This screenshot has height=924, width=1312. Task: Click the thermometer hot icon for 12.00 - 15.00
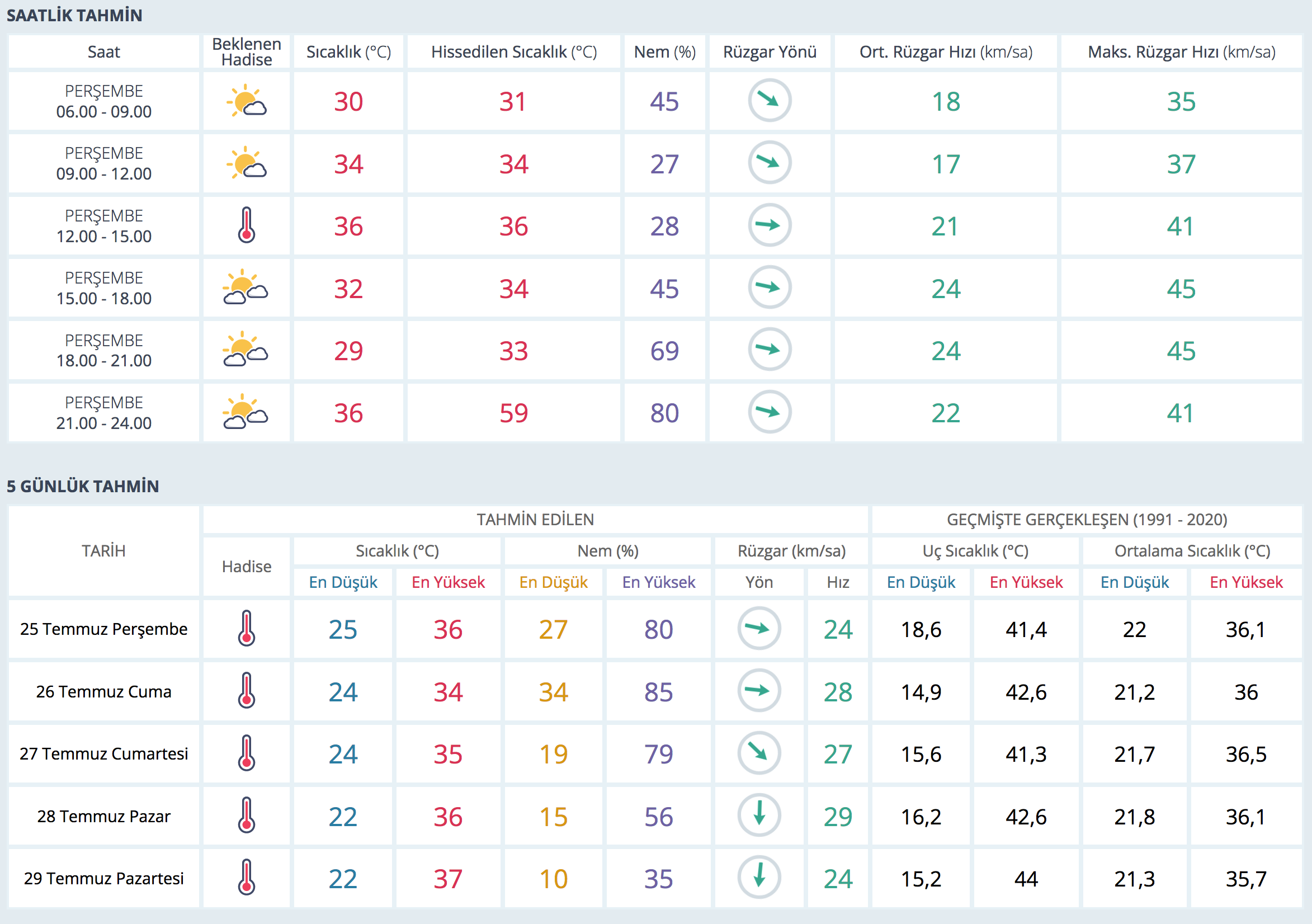246,225
